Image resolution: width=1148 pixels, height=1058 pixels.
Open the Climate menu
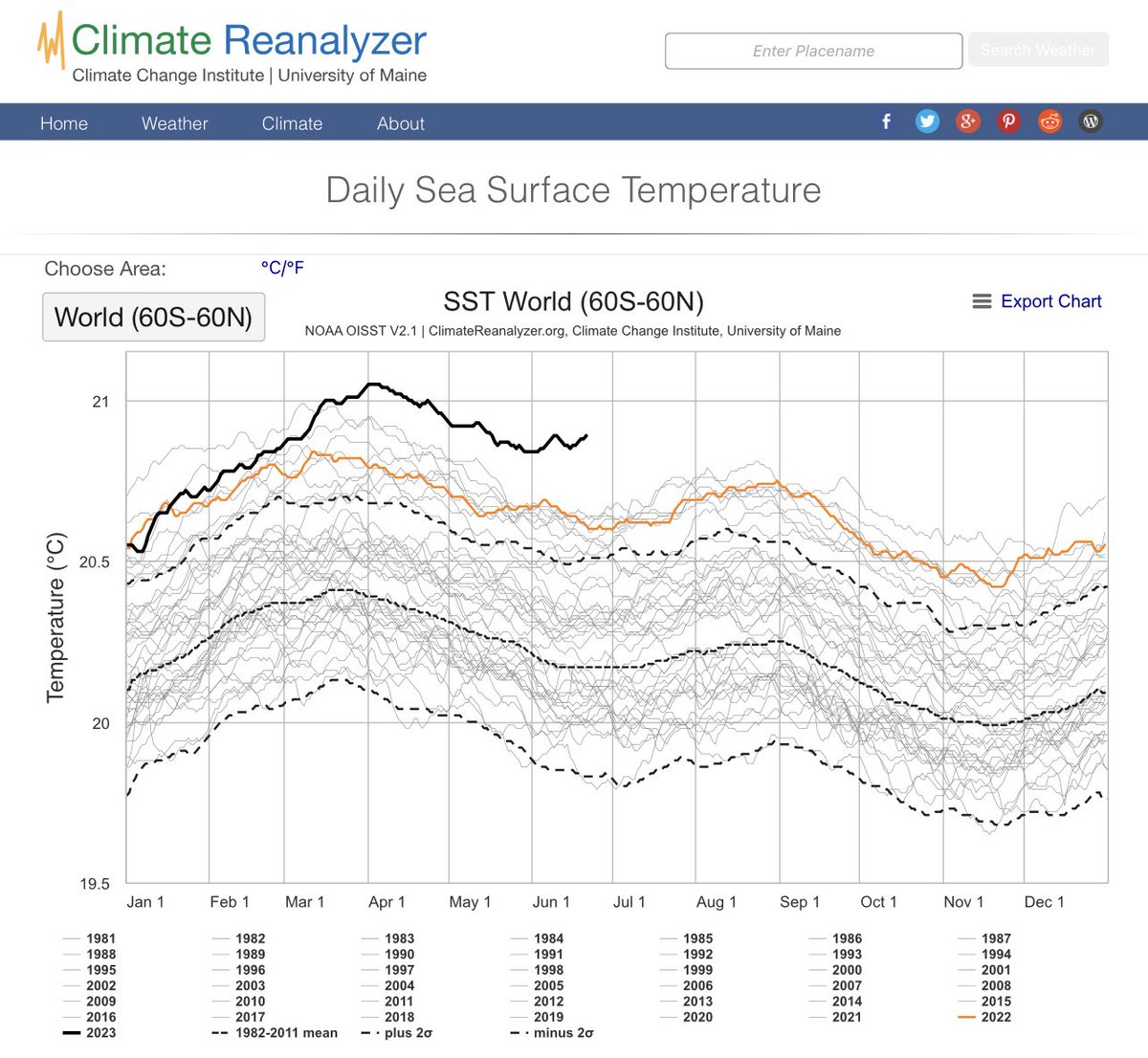[292, 123]
